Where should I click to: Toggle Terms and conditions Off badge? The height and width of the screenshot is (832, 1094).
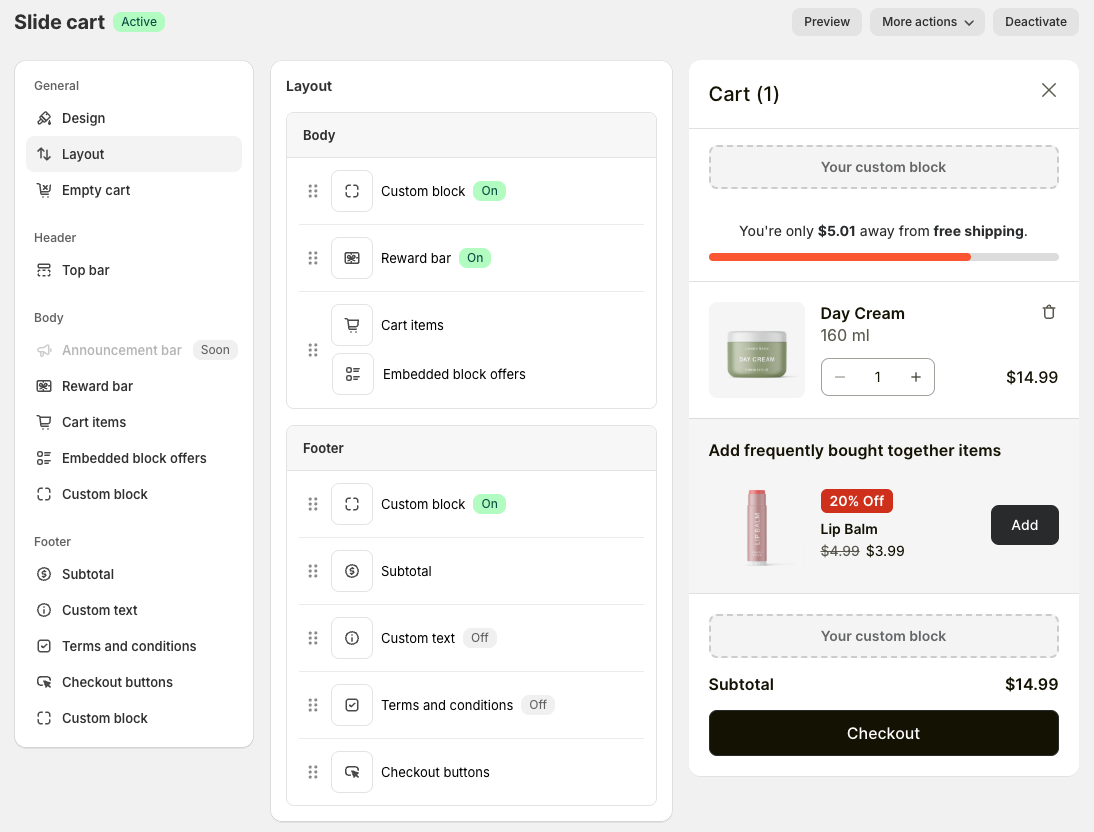click(x=538, y=705)
